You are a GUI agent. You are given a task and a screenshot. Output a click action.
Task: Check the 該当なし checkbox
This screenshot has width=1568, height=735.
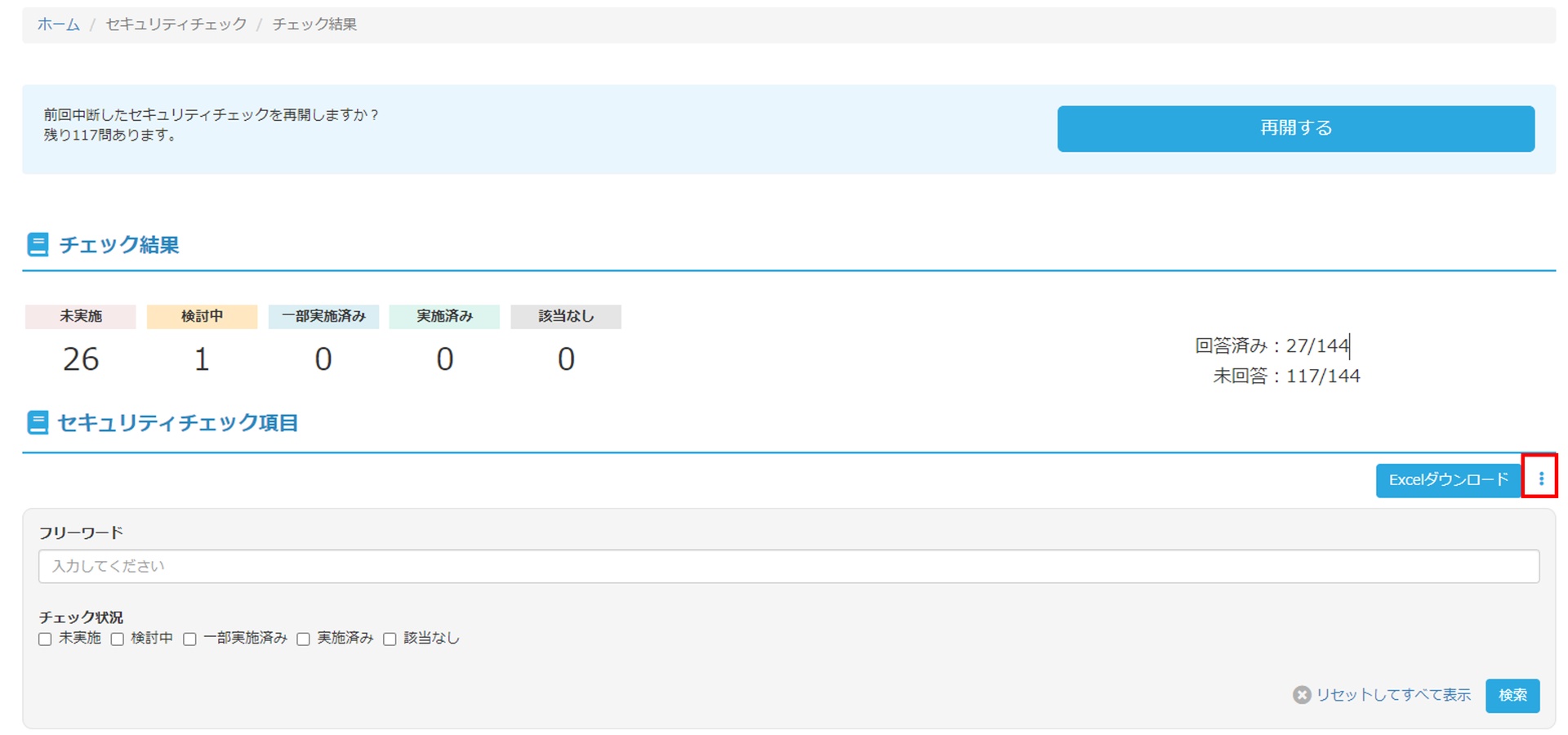click(390, 639)
